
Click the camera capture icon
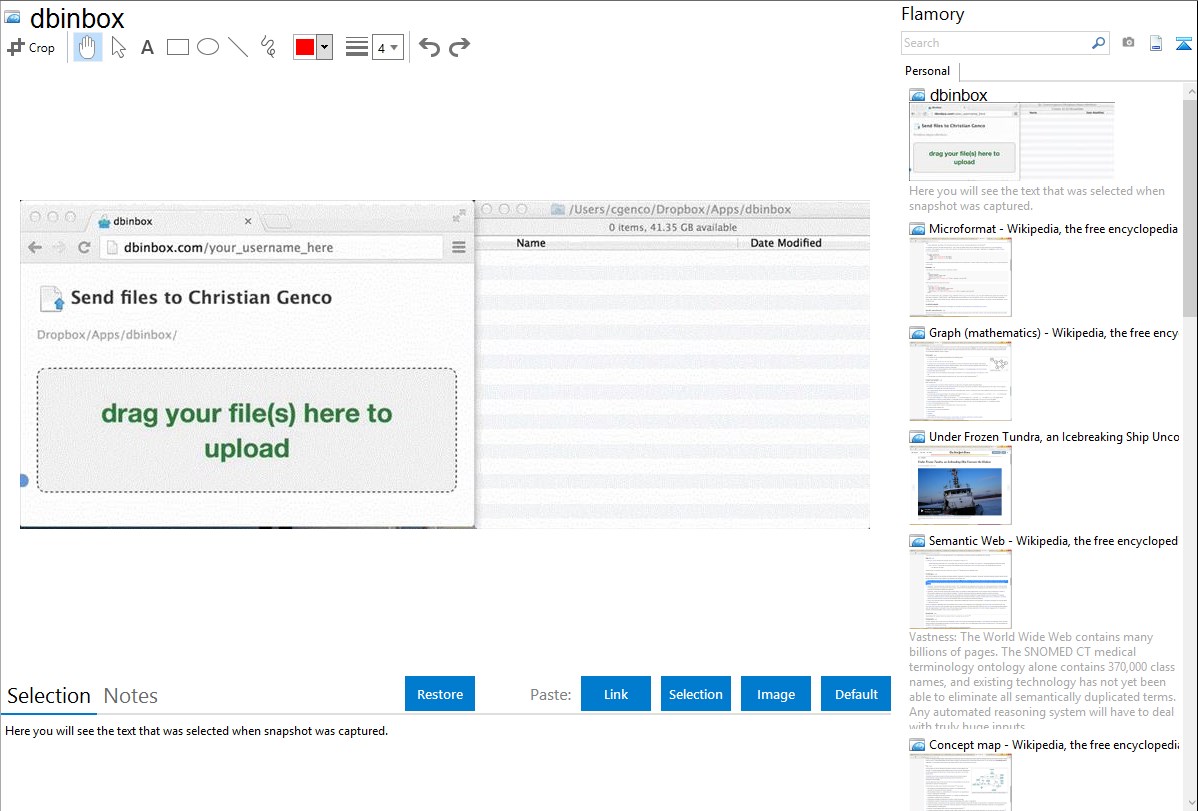(x=1128, y=43)
